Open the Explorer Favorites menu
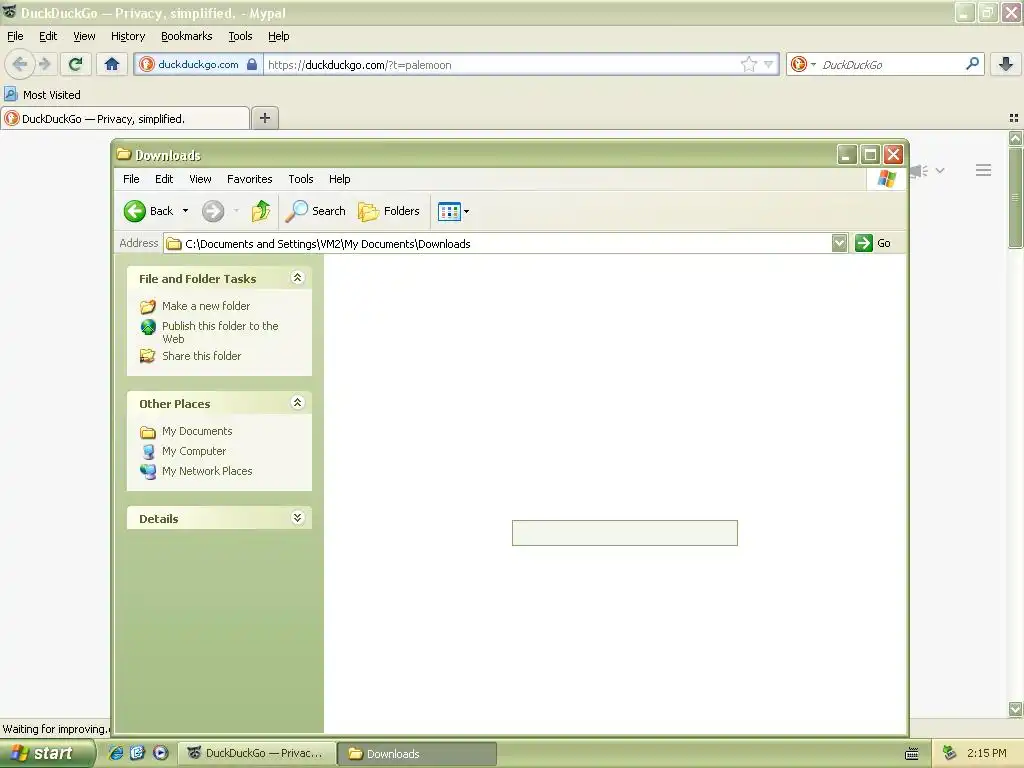This screenshot has width=1024, height=768. (x=249, y=179)
